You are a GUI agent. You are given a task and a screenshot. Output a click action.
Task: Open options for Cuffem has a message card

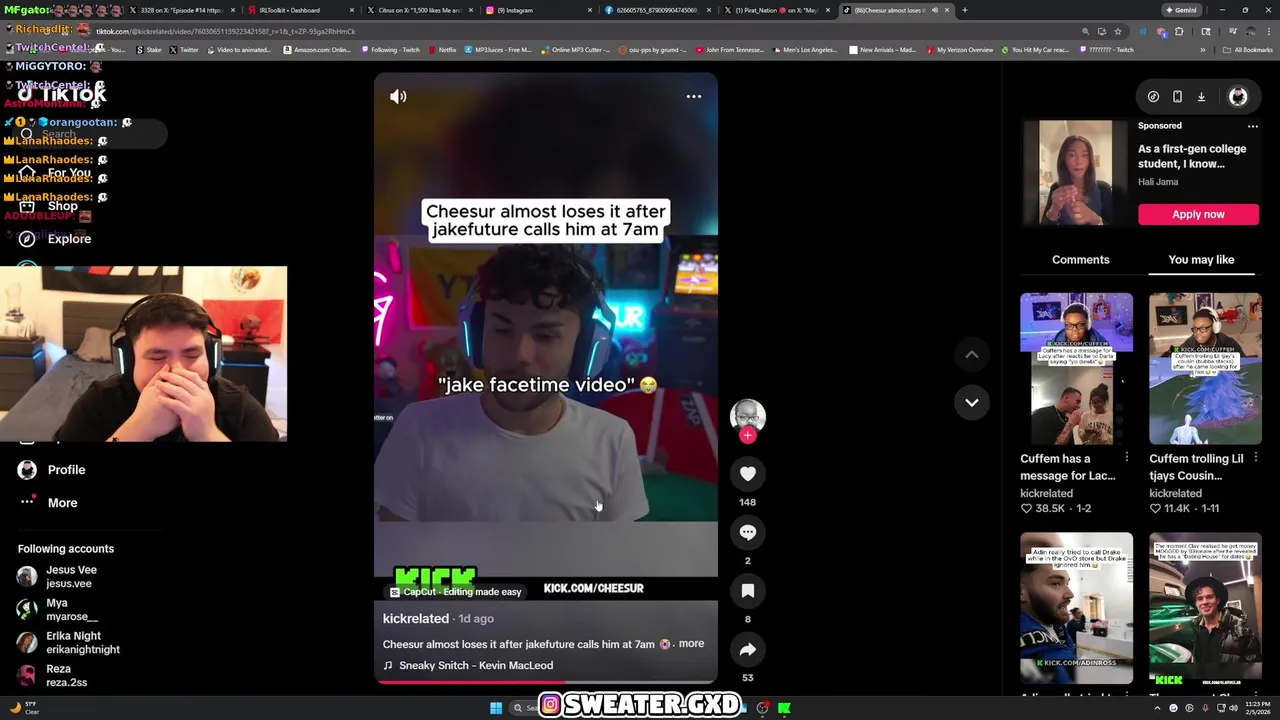tap(1126, 458)
